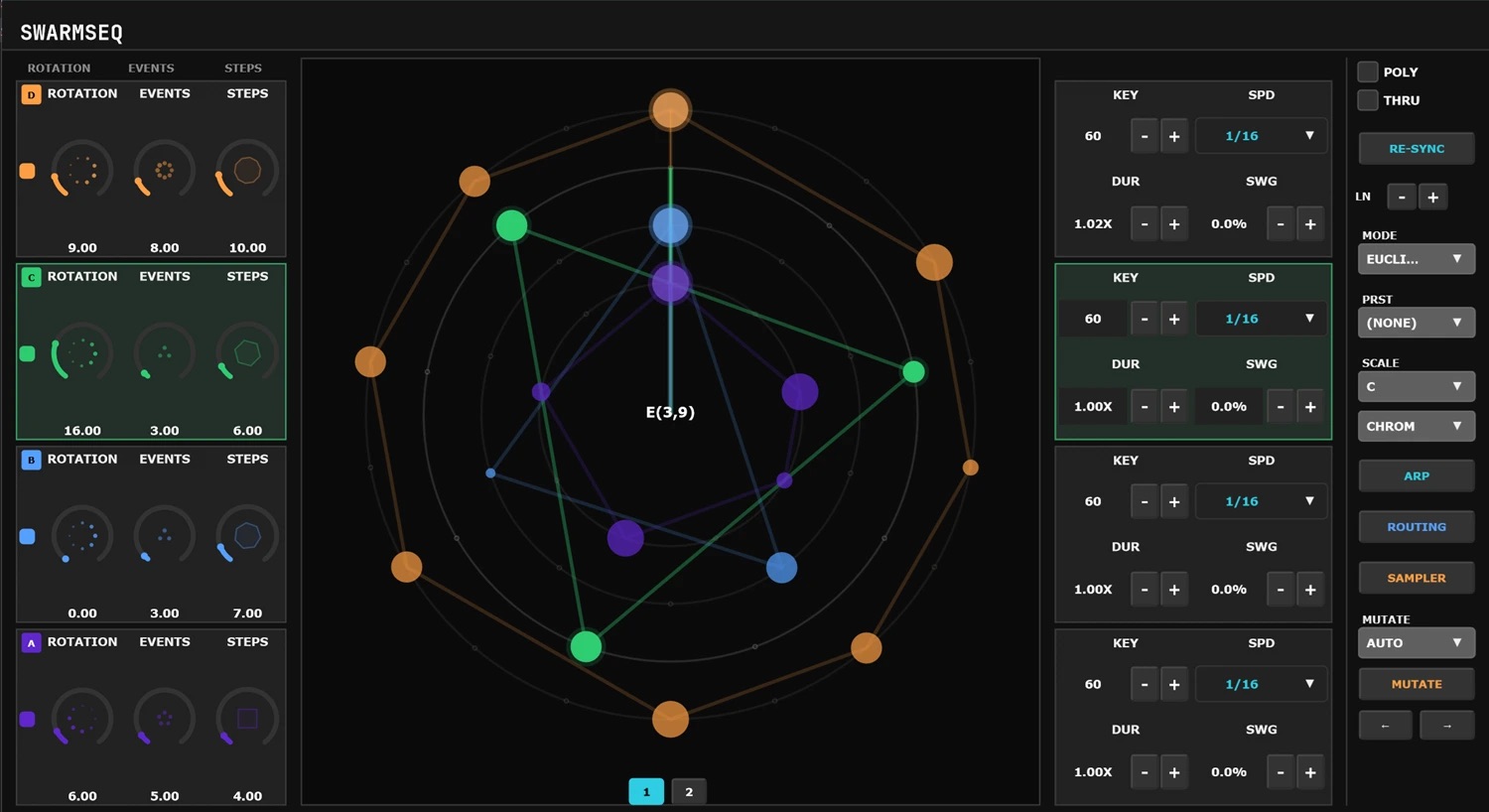Switch to pattern page 2
Viewport: 1489px width, 812px height.
689,791
